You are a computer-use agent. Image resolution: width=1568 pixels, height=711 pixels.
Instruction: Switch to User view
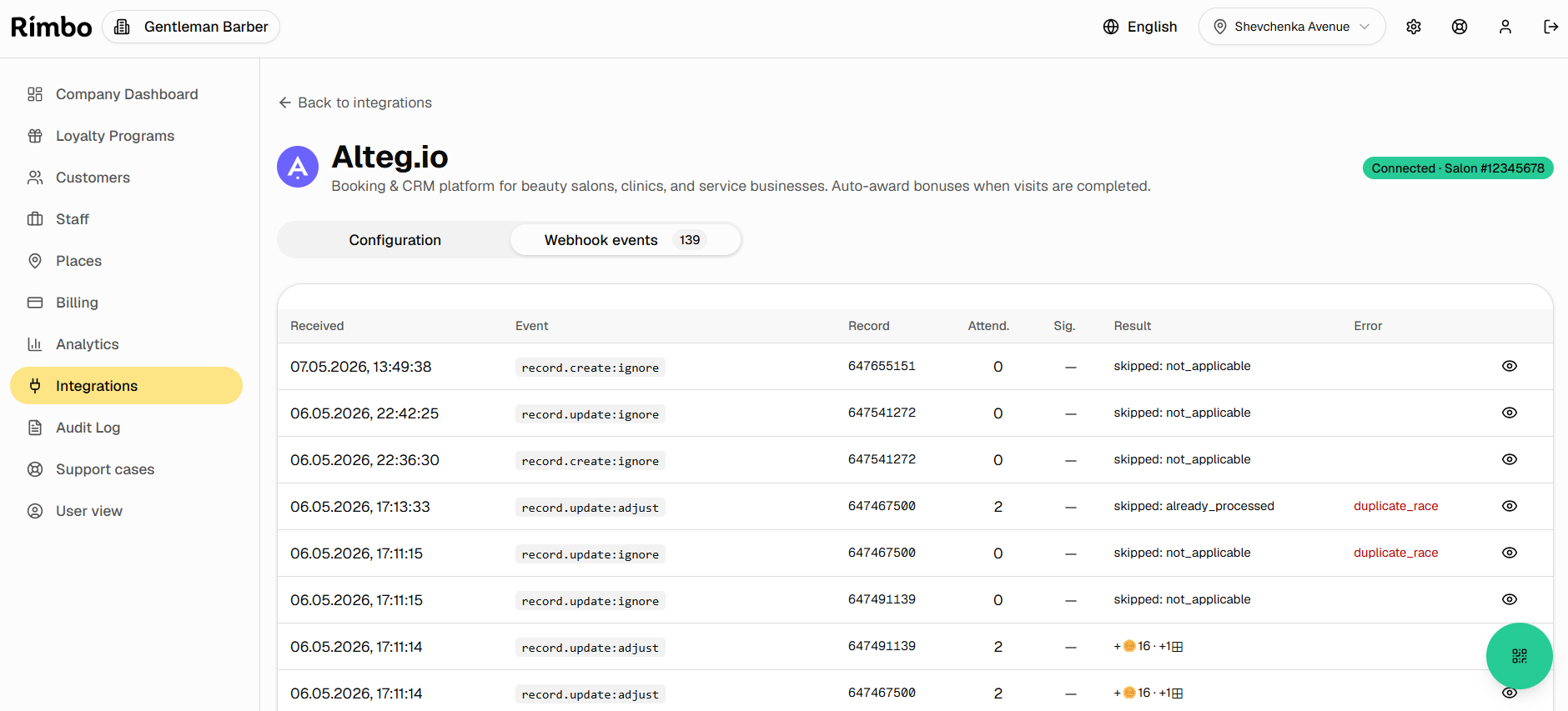coord(127,511)
